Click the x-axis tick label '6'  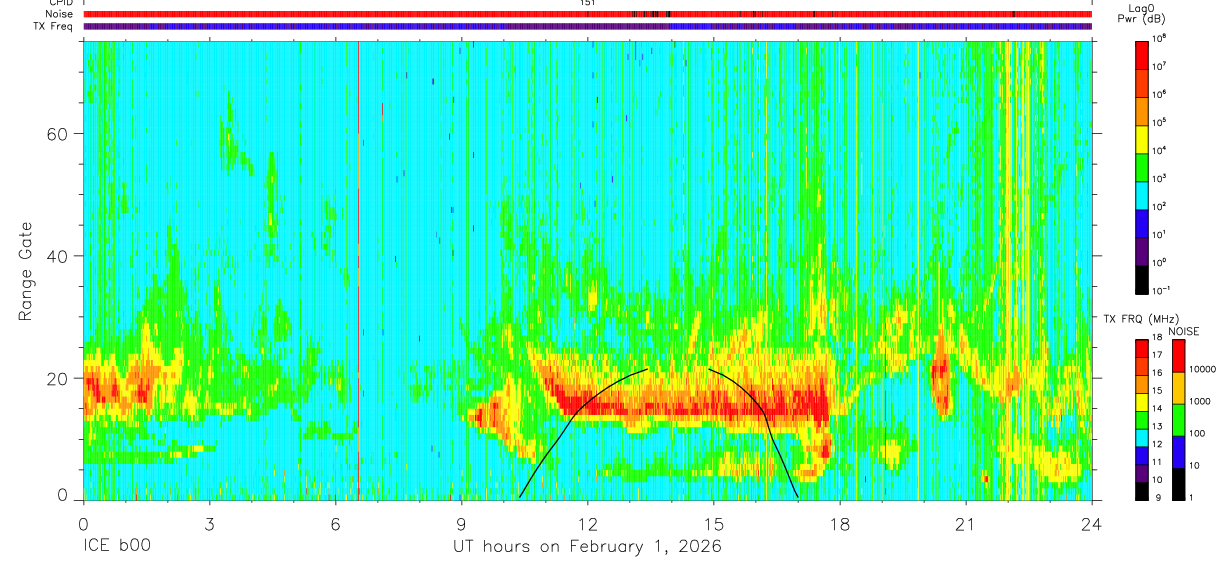pos(335,524)
